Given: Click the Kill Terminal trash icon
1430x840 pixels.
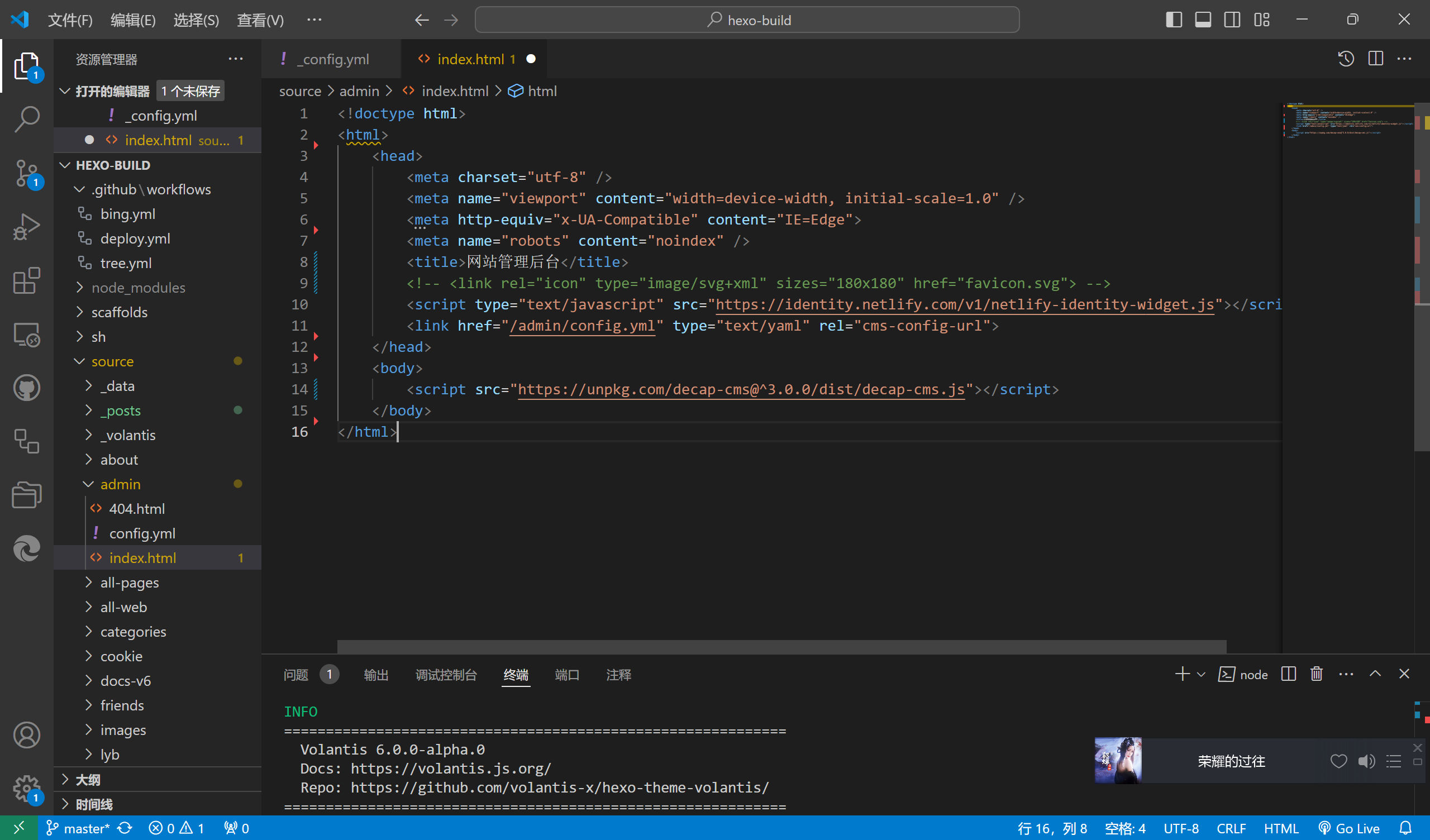Looking at the screenshot, I should (x=1317, y=674).
